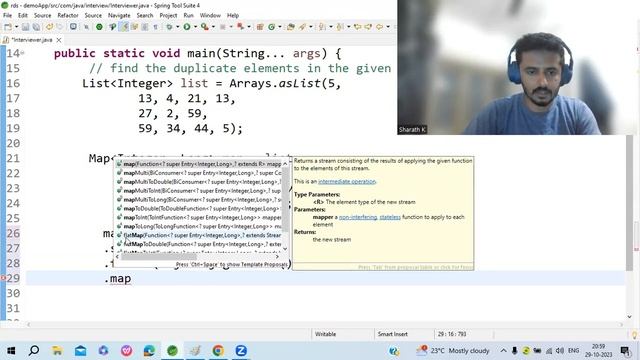640x360 pixels.
Task: Expand the Back navigation history dropdown
Action: point(387,27)
